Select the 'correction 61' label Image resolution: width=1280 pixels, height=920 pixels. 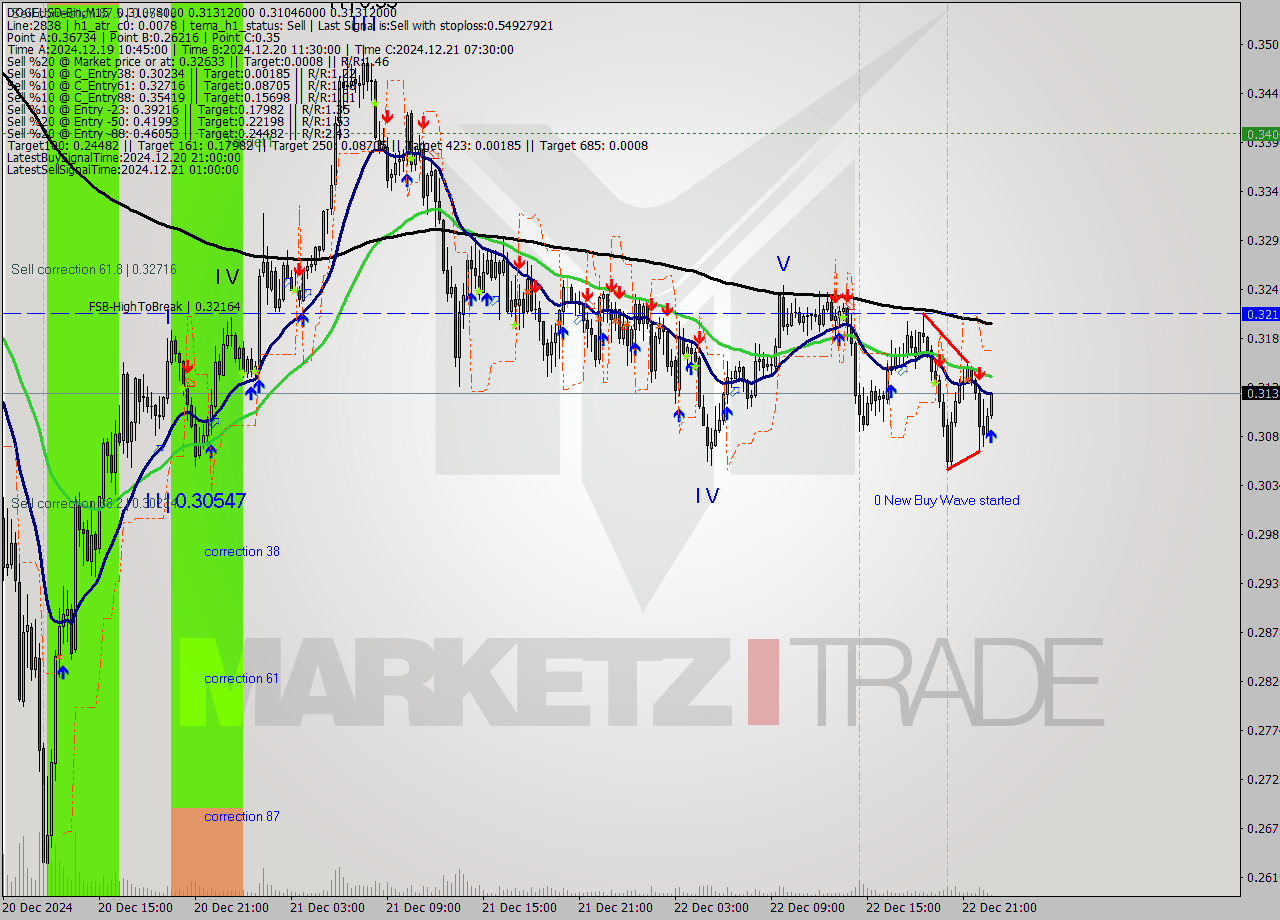click(242, 678)
